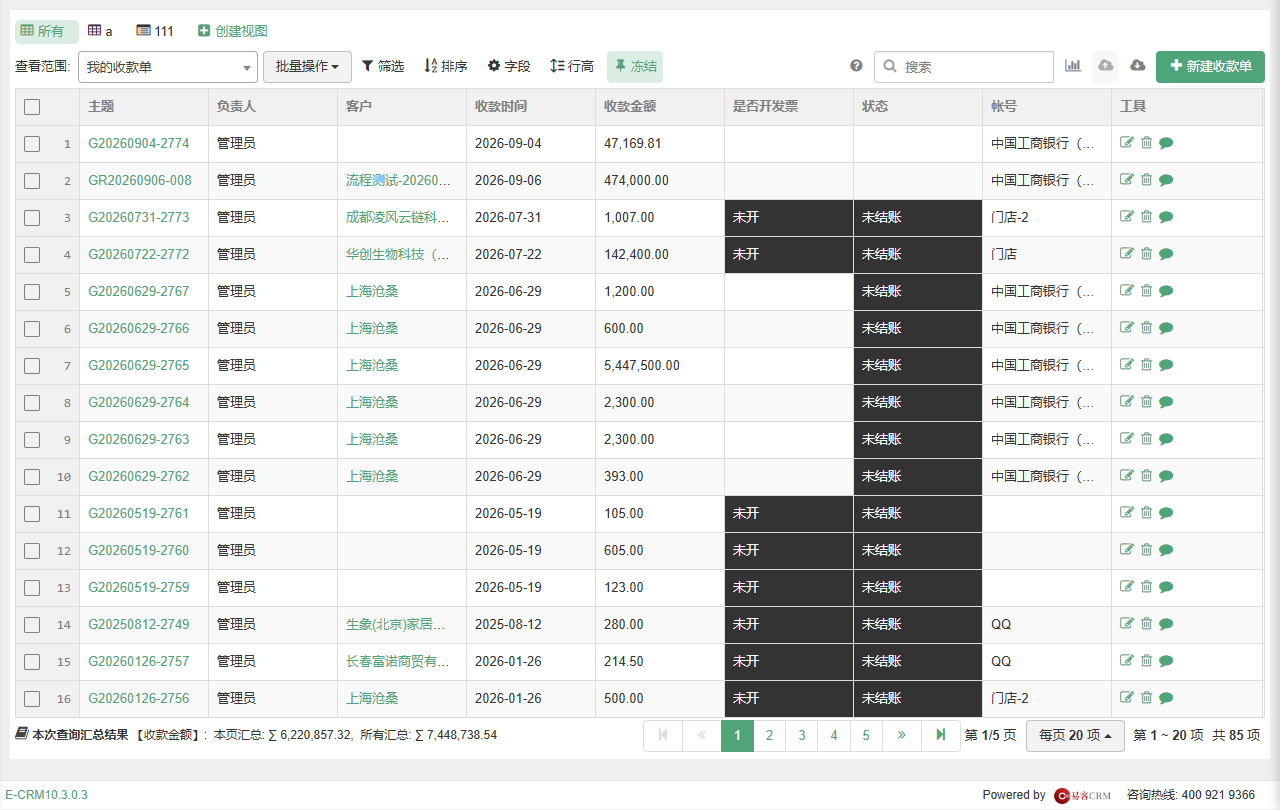Screen dimensions: 1280x810
Task: Open the 筛选 filter tool
Action: [x=383, y=66]
